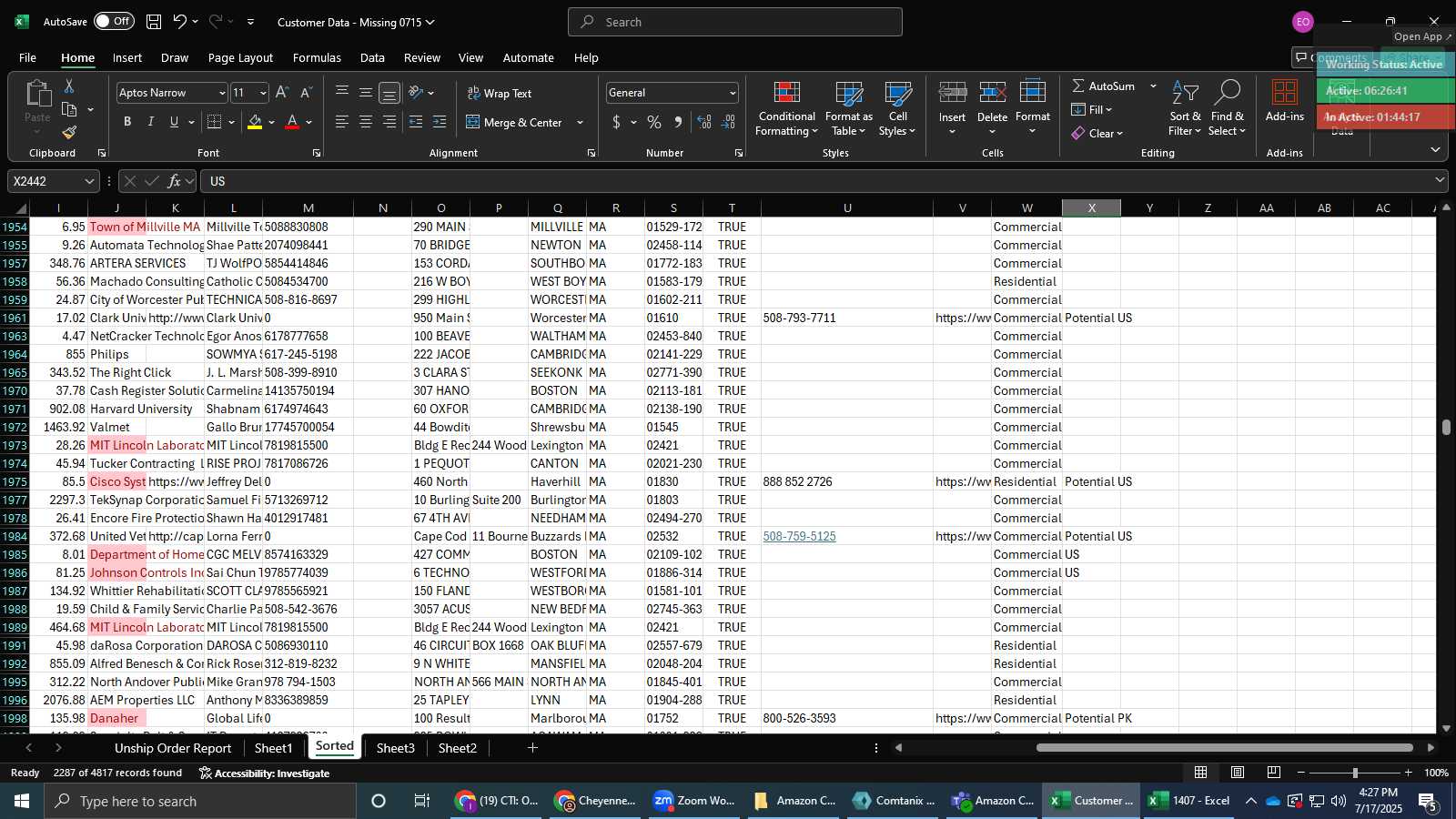
Task: Toggle Wrap Text
Action: pyautogui.click(x=500, y=93)
